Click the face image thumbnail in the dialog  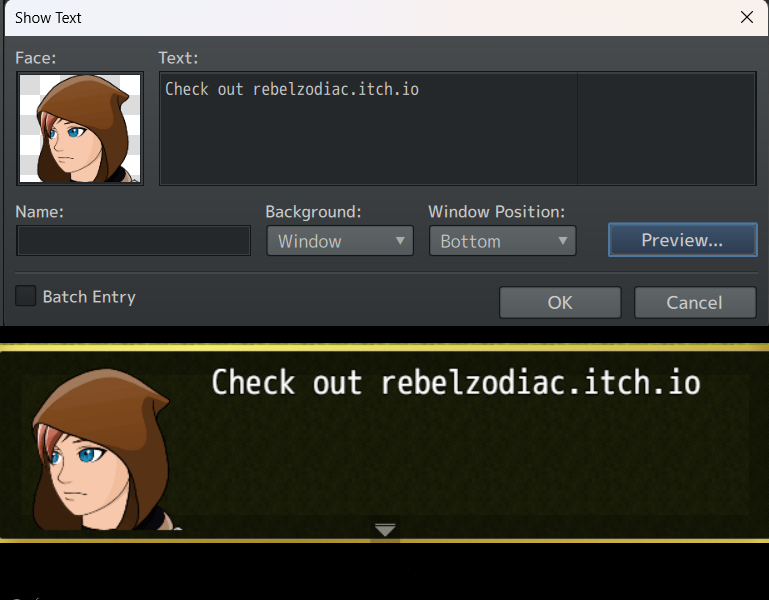click(80, 129)
